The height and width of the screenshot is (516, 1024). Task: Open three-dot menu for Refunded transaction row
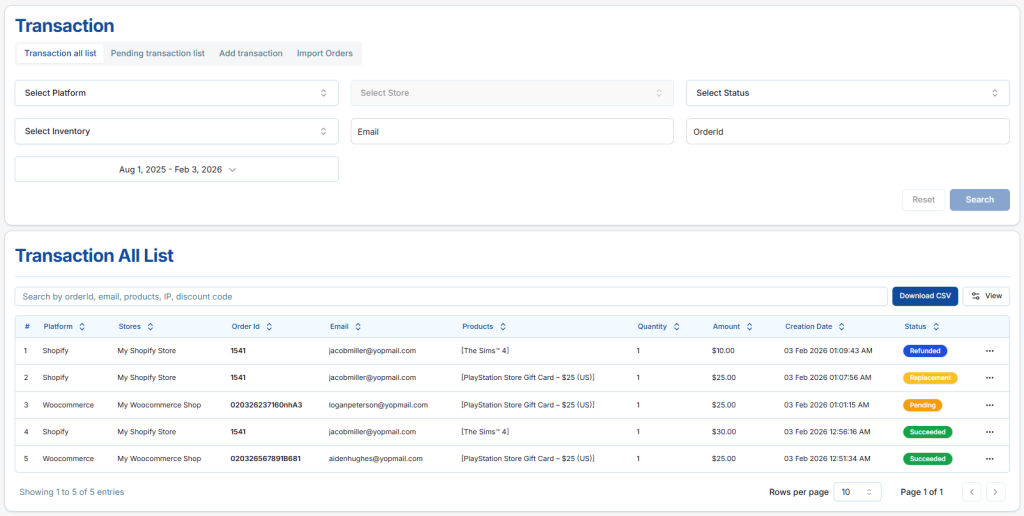coord(989,351)
